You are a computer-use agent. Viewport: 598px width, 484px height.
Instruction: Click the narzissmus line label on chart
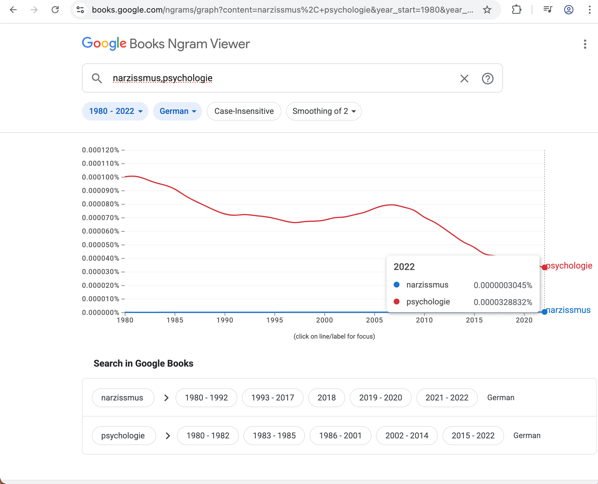click(568, 310)
